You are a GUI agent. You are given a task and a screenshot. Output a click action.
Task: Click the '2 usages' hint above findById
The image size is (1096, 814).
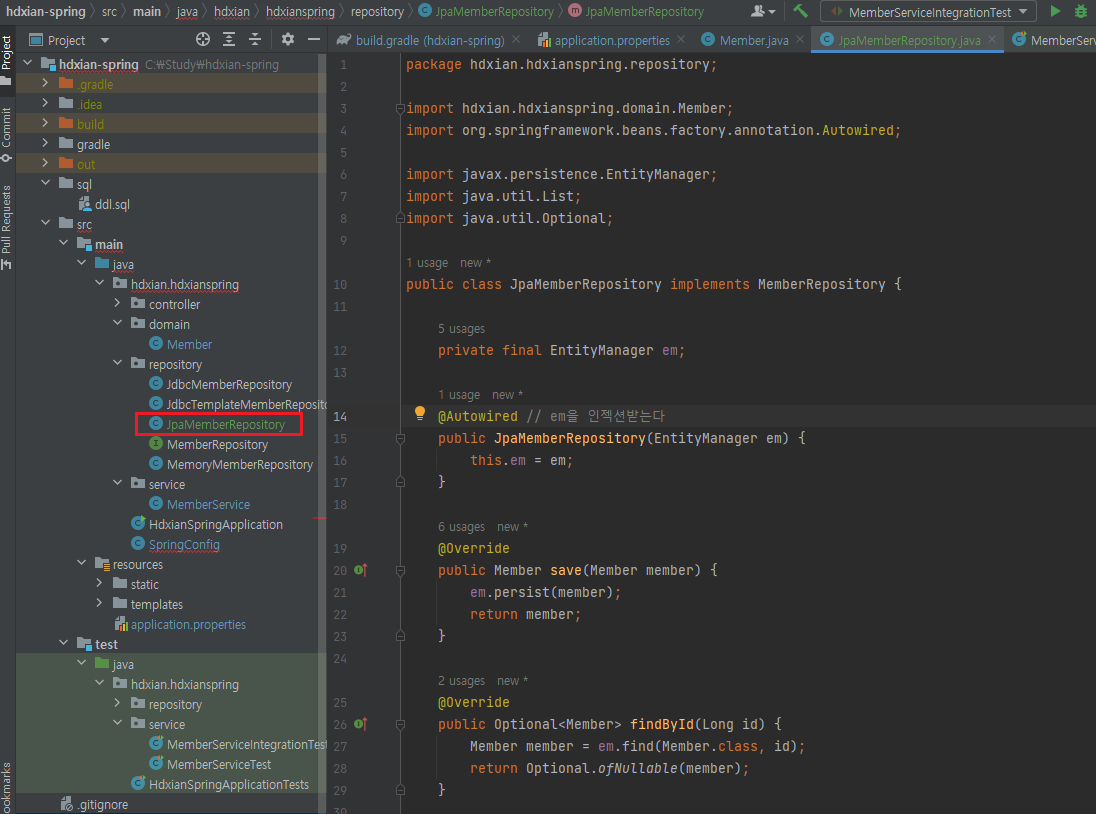461,681
